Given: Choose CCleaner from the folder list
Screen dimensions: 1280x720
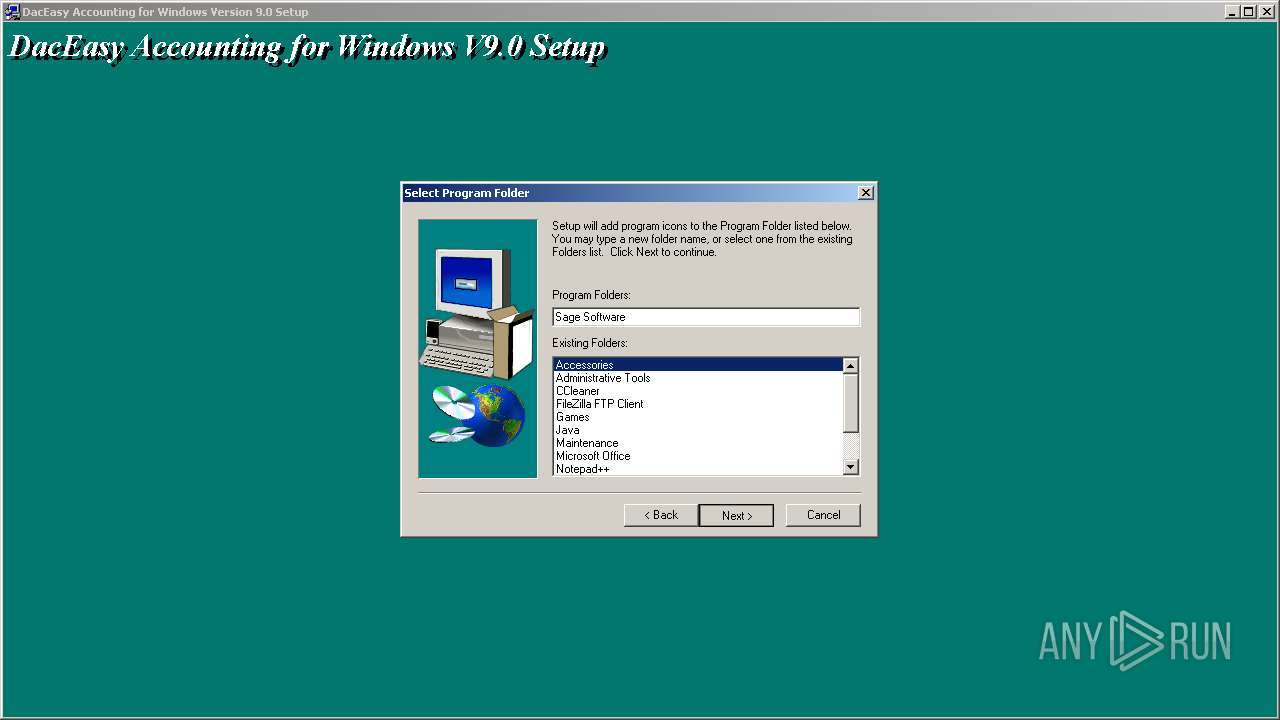Looking at the screenshot, I should pyautogui.click(x=698, y=391).
